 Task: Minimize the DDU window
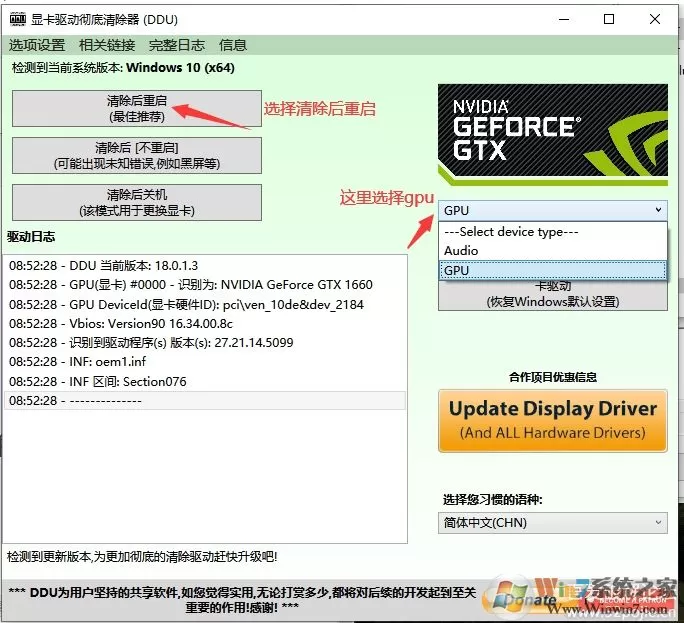coord(564,20)
